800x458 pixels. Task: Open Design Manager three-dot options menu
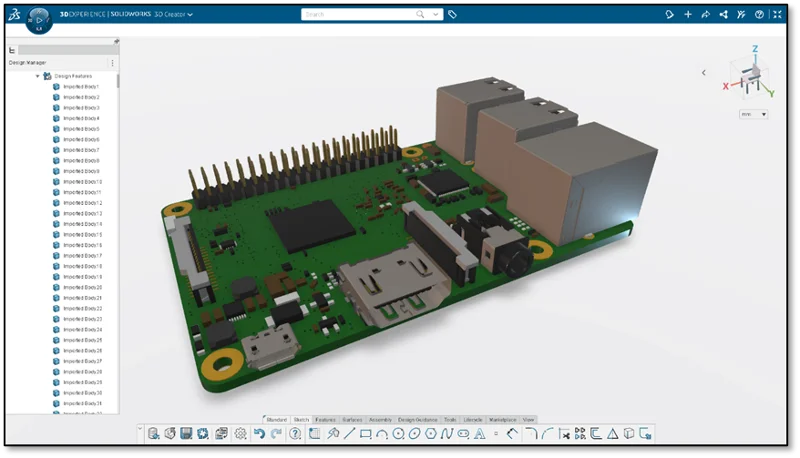[x=112, y=63]
